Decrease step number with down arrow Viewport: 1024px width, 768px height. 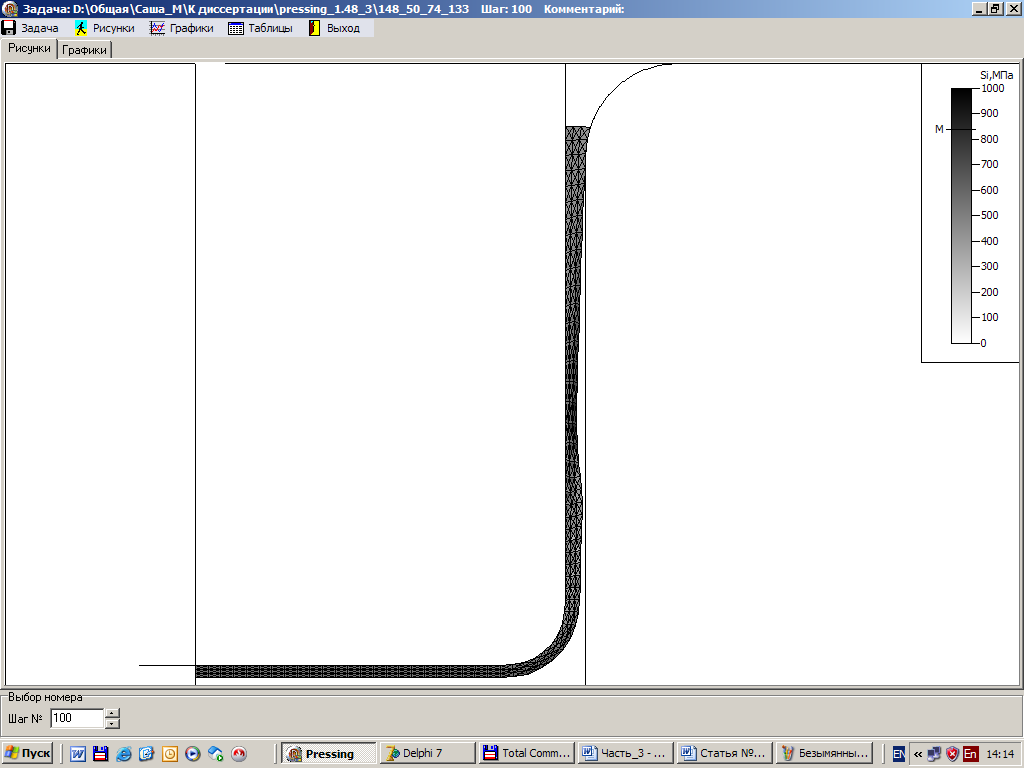click(x=112, y=723)
